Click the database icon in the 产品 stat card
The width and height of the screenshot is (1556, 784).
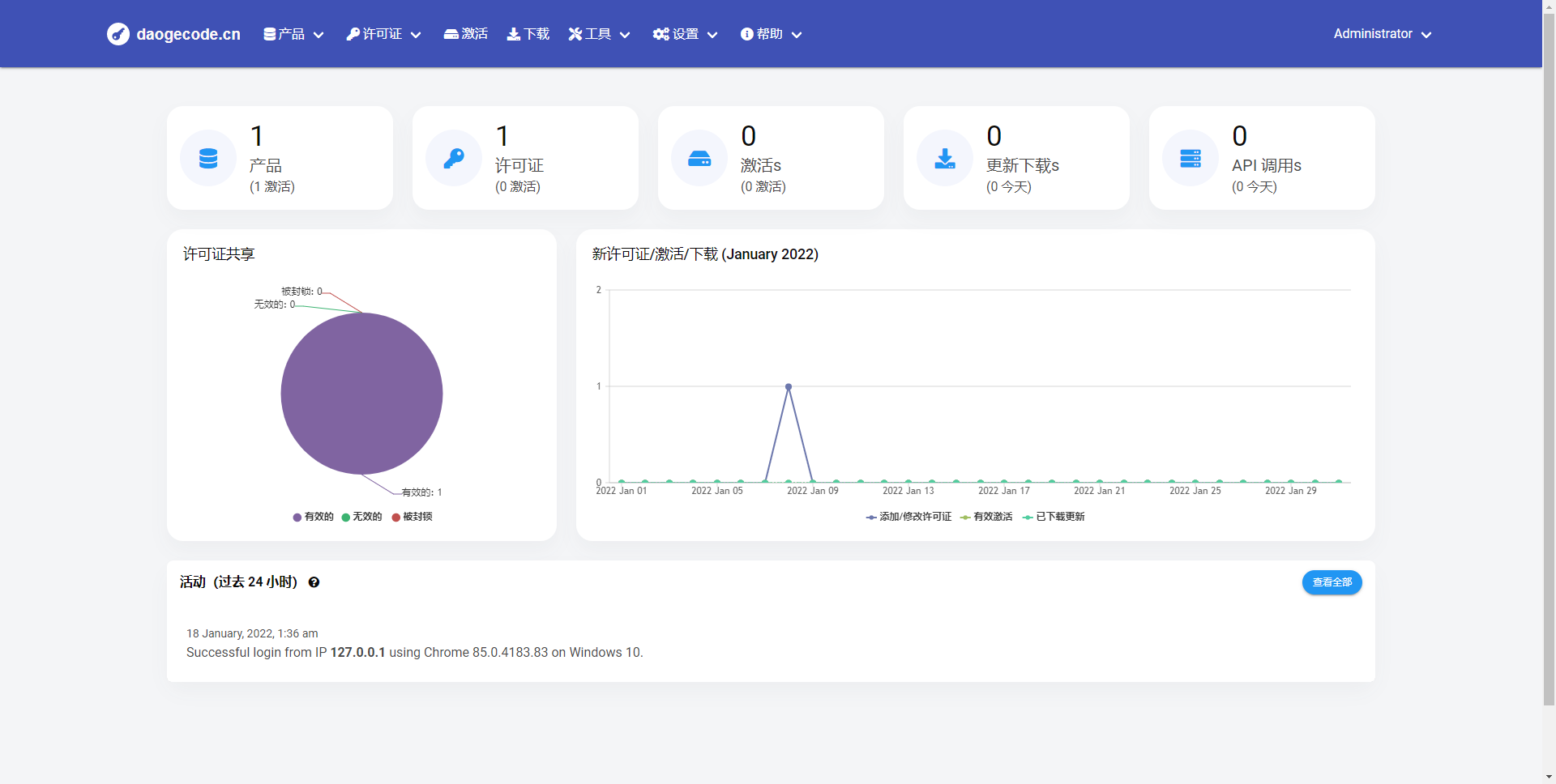coord(208,158)
